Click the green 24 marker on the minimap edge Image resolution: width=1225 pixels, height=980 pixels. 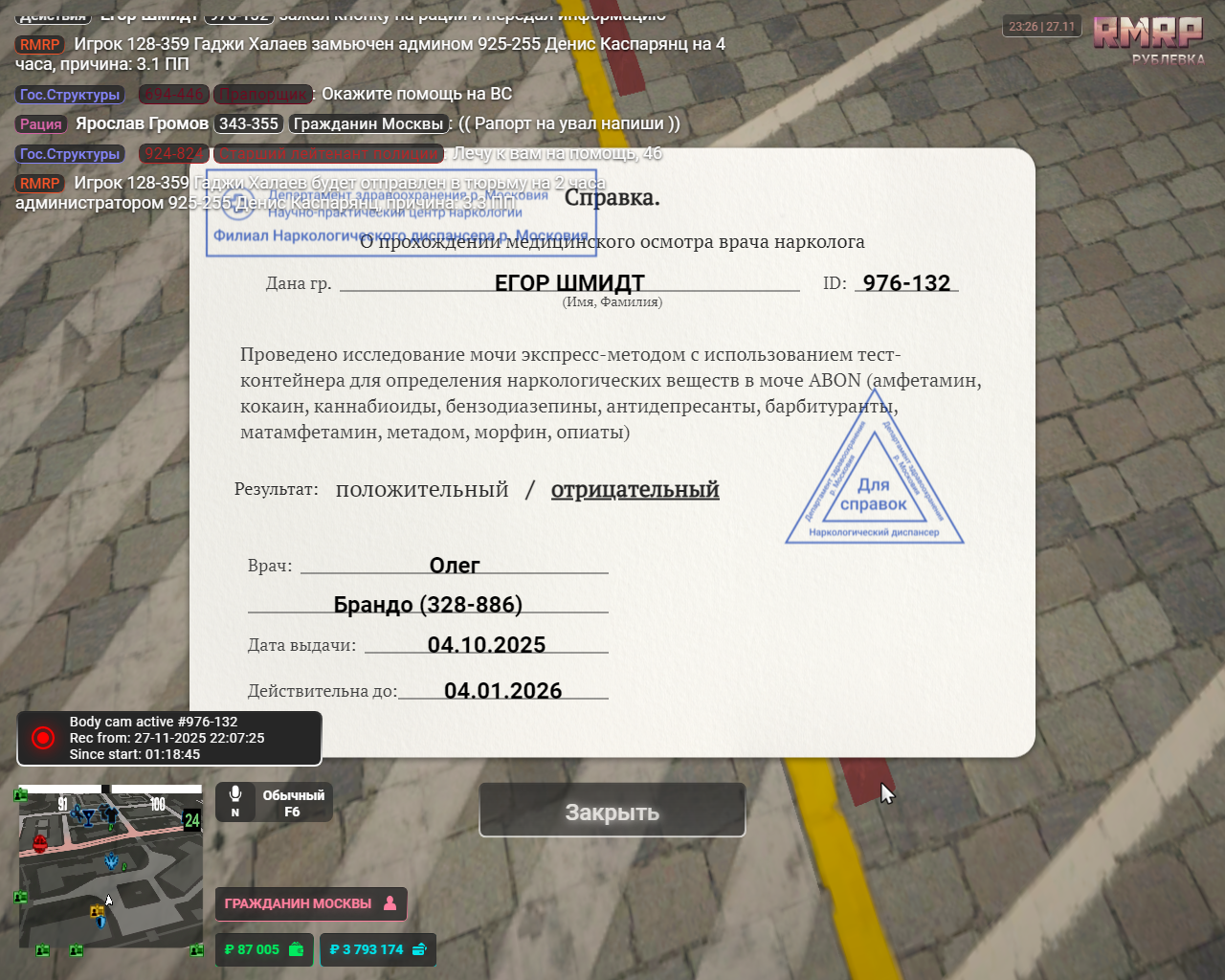[192, 820]
